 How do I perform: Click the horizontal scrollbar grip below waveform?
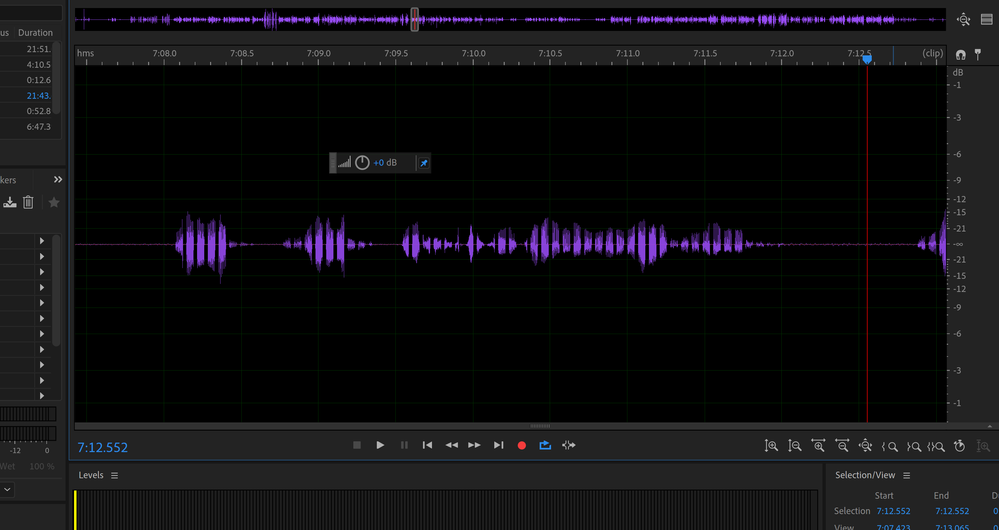pos(540,426)
